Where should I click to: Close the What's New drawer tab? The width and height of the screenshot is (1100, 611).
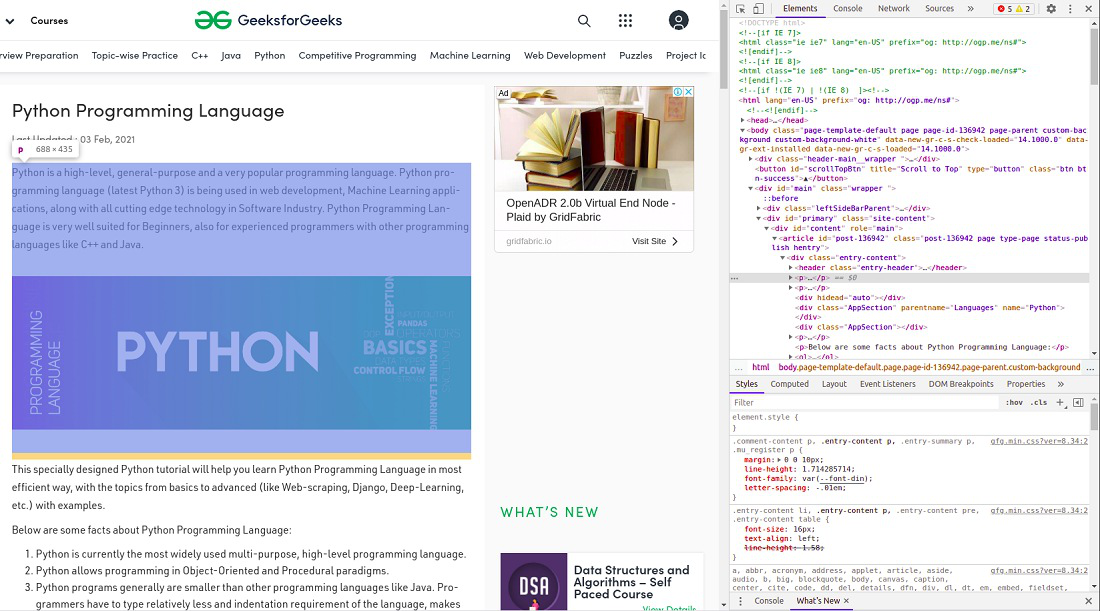(x=846, y=601)
